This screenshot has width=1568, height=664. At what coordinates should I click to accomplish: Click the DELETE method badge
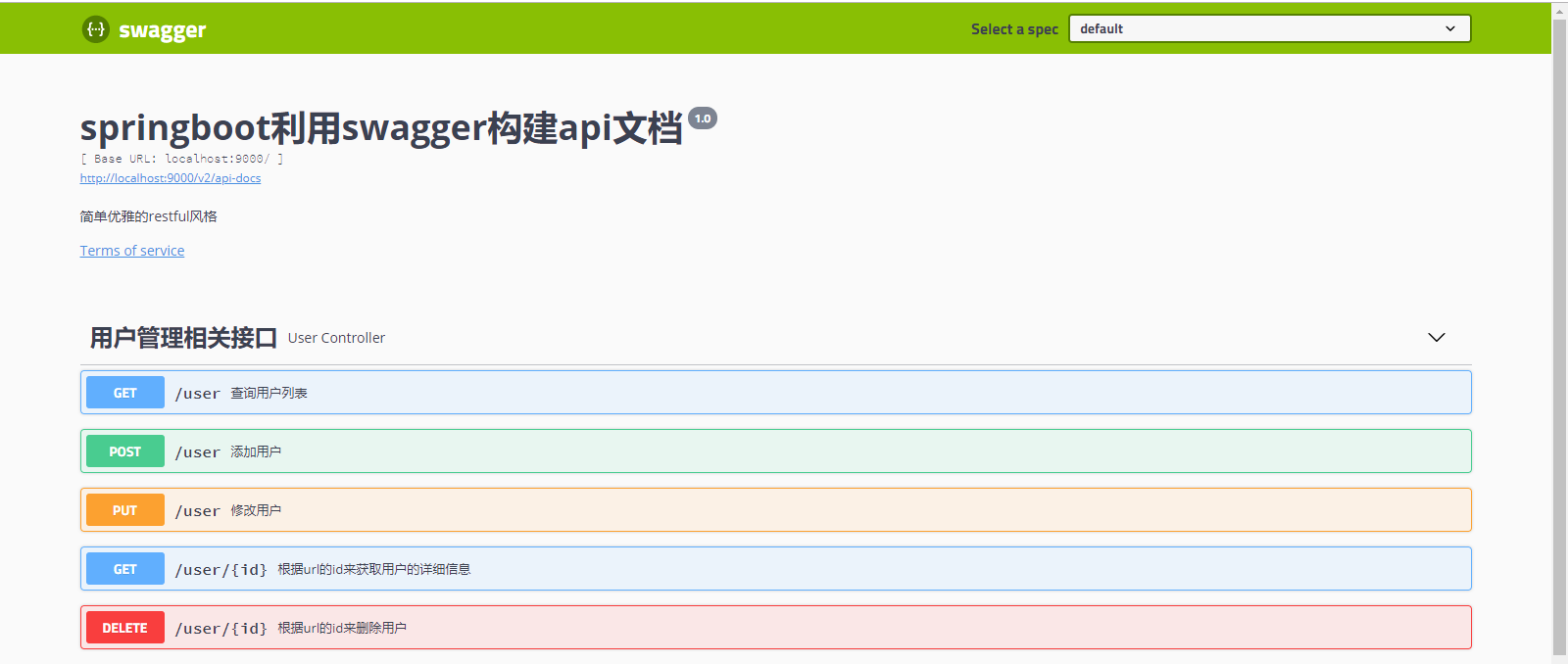125,628
